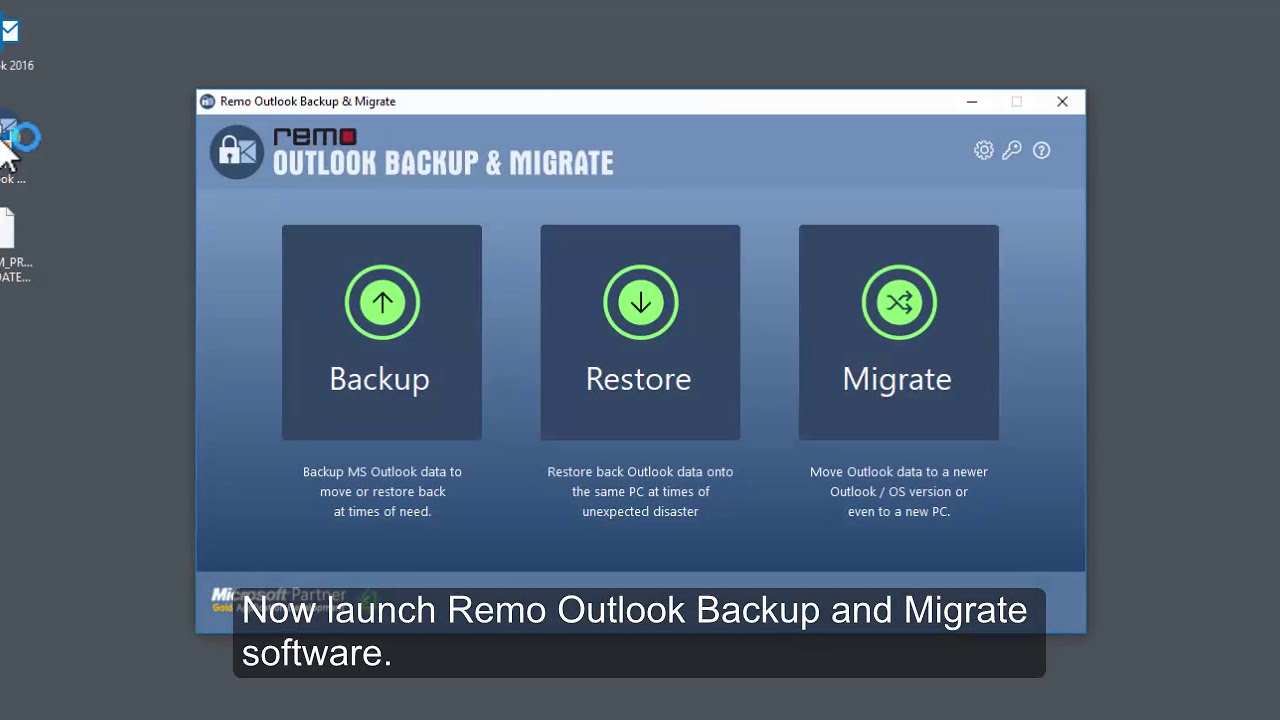Click the 'Backup MS Outlook data' description text
Screen dimensions: 1280x720
click(382, 491)
